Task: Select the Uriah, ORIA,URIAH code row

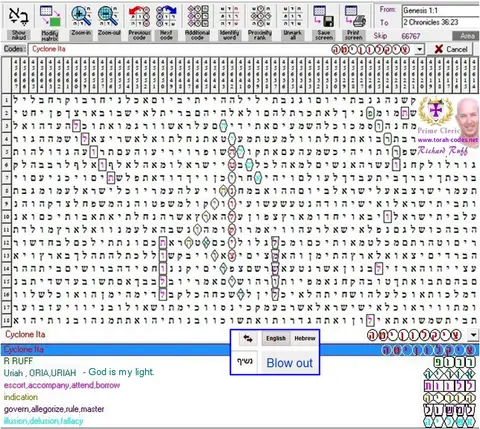Action: [240, 372]
